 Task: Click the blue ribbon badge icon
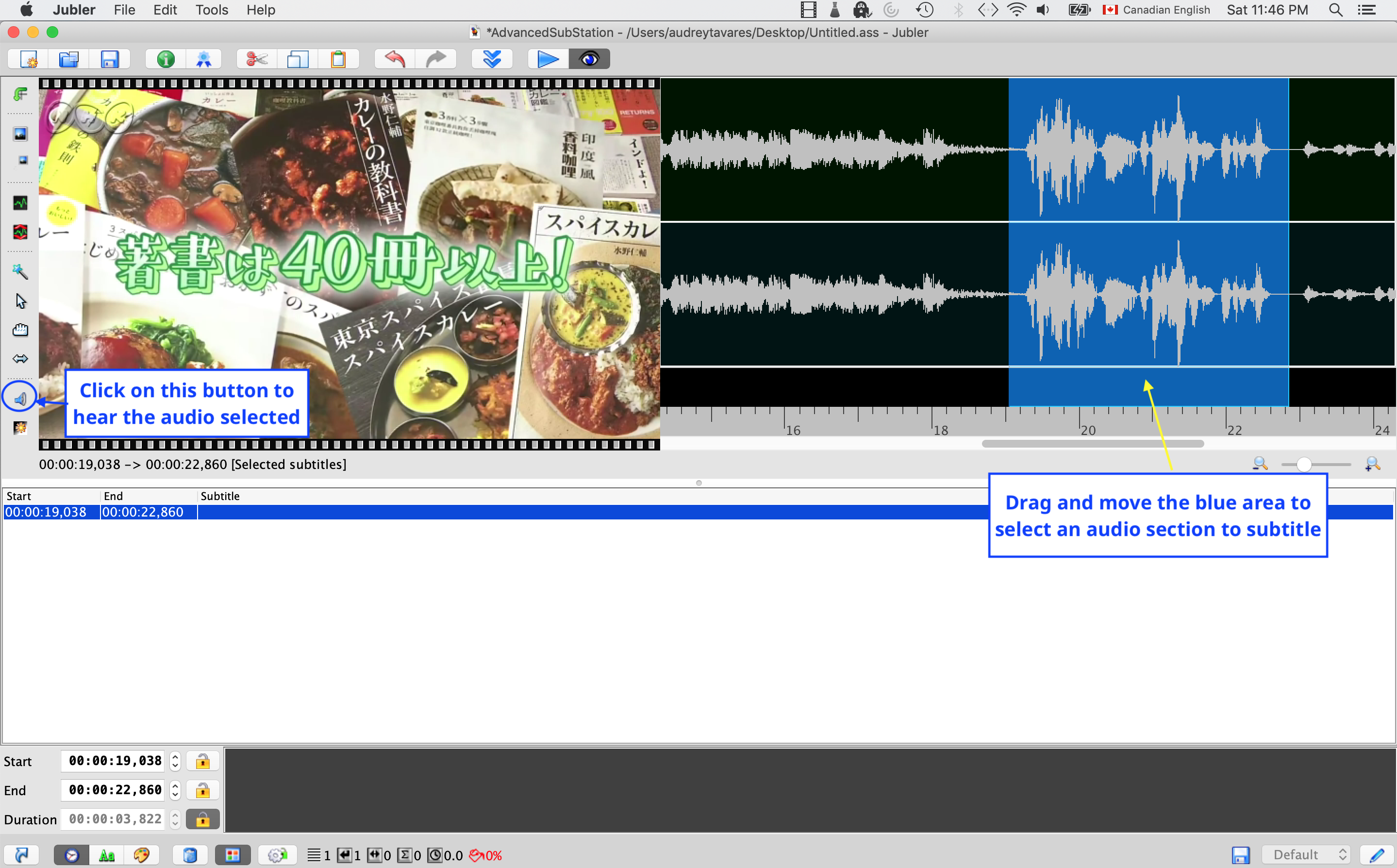(x=204, y=59)
